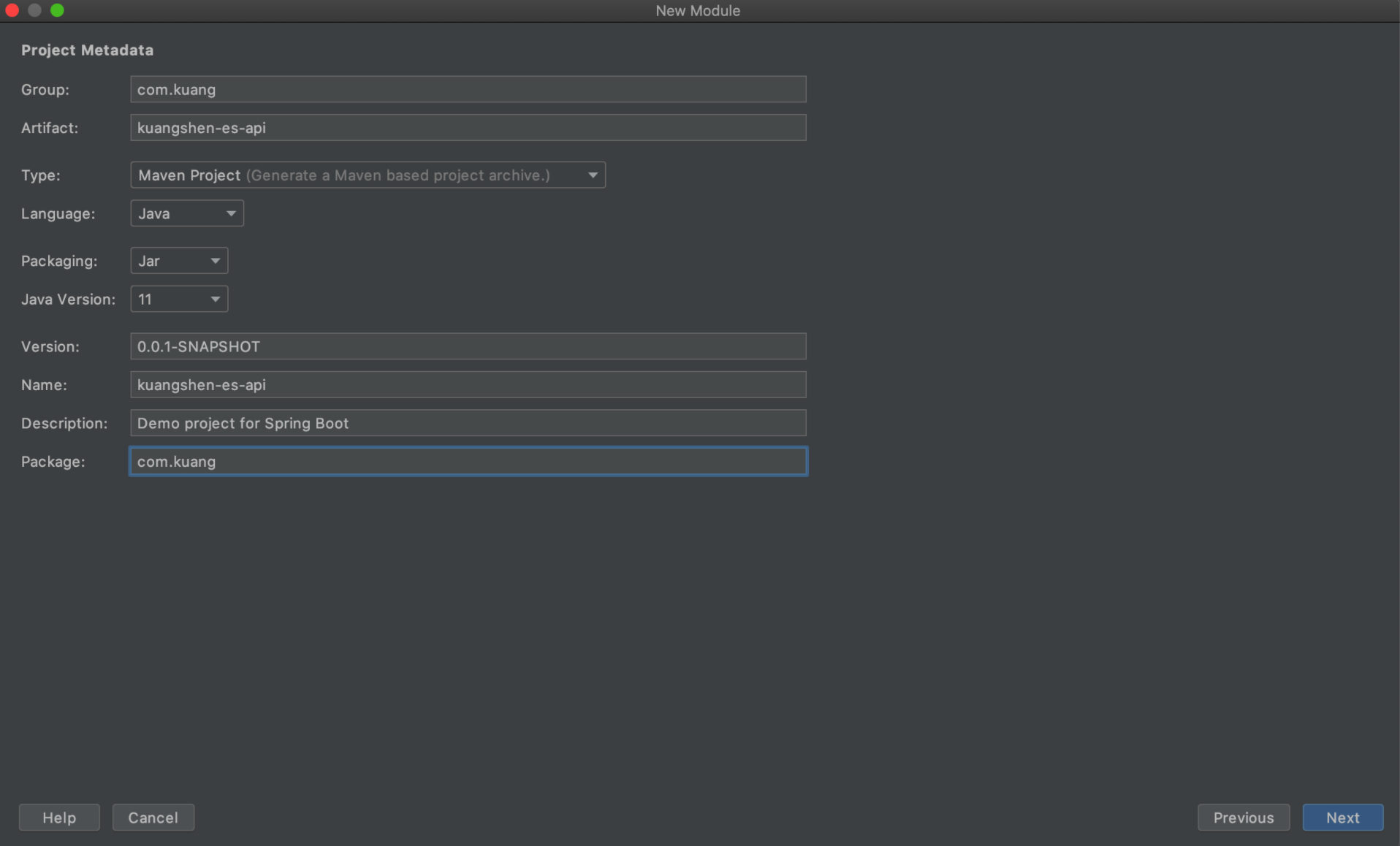Close the New Module window
The width and height of the screenshot is (1400, 846).
pos(12,10)
